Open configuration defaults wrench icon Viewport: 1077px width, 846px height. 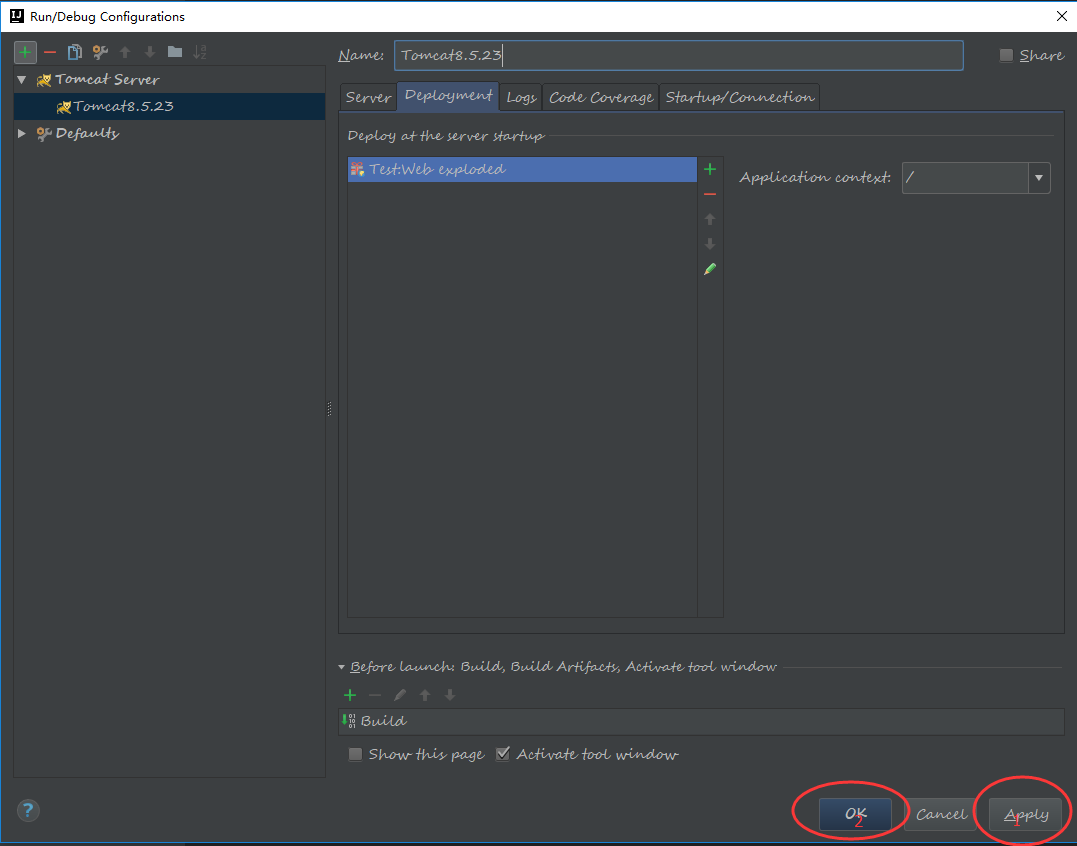[x=100, y=52]
